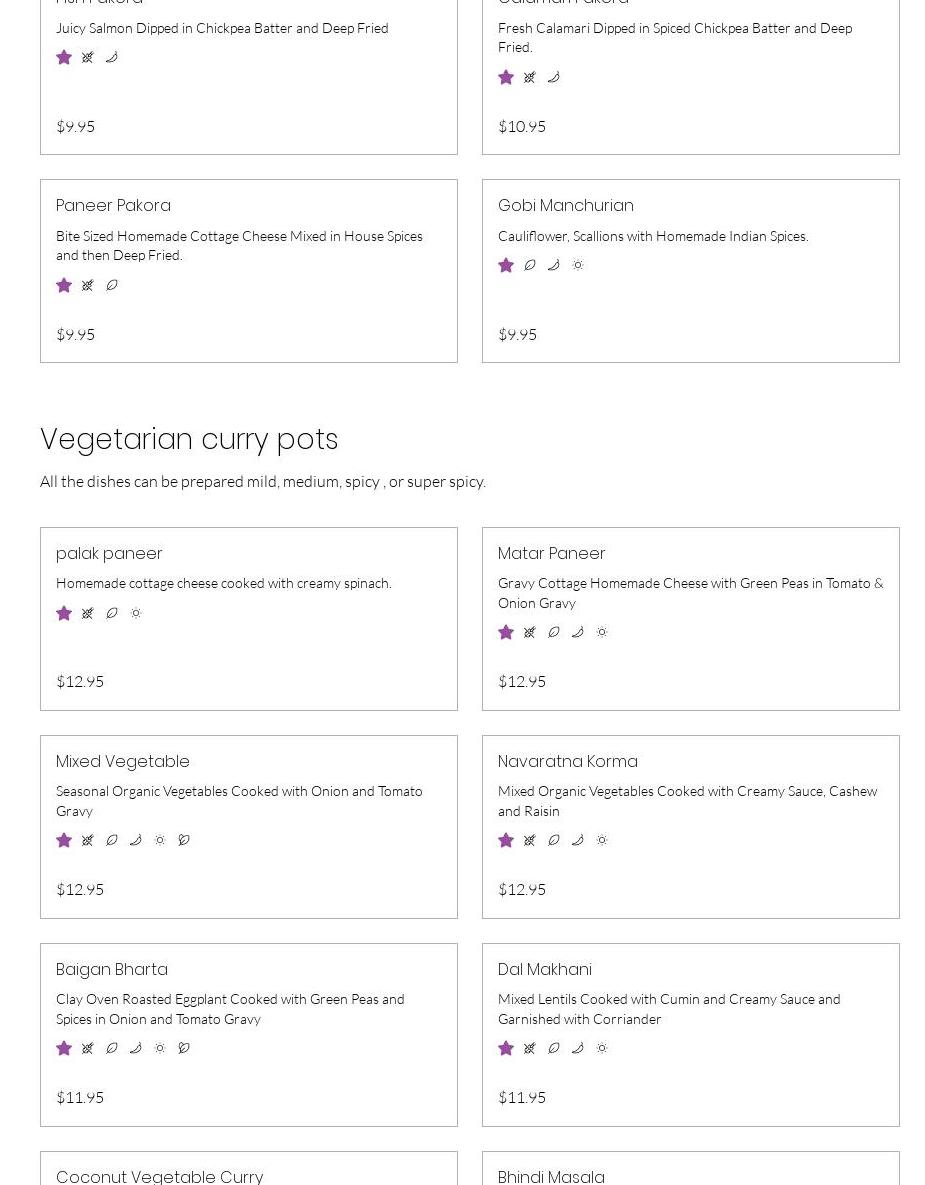Click the sun icon on Dal Makhani

click(602, 1048)
